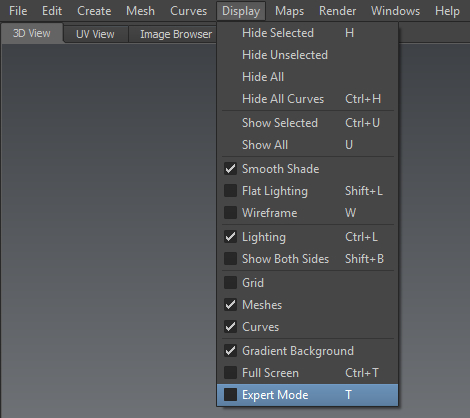The width and height of the screenshot is (470, 418).
Task: Open the Mesh menu
Action: [140, 11]
